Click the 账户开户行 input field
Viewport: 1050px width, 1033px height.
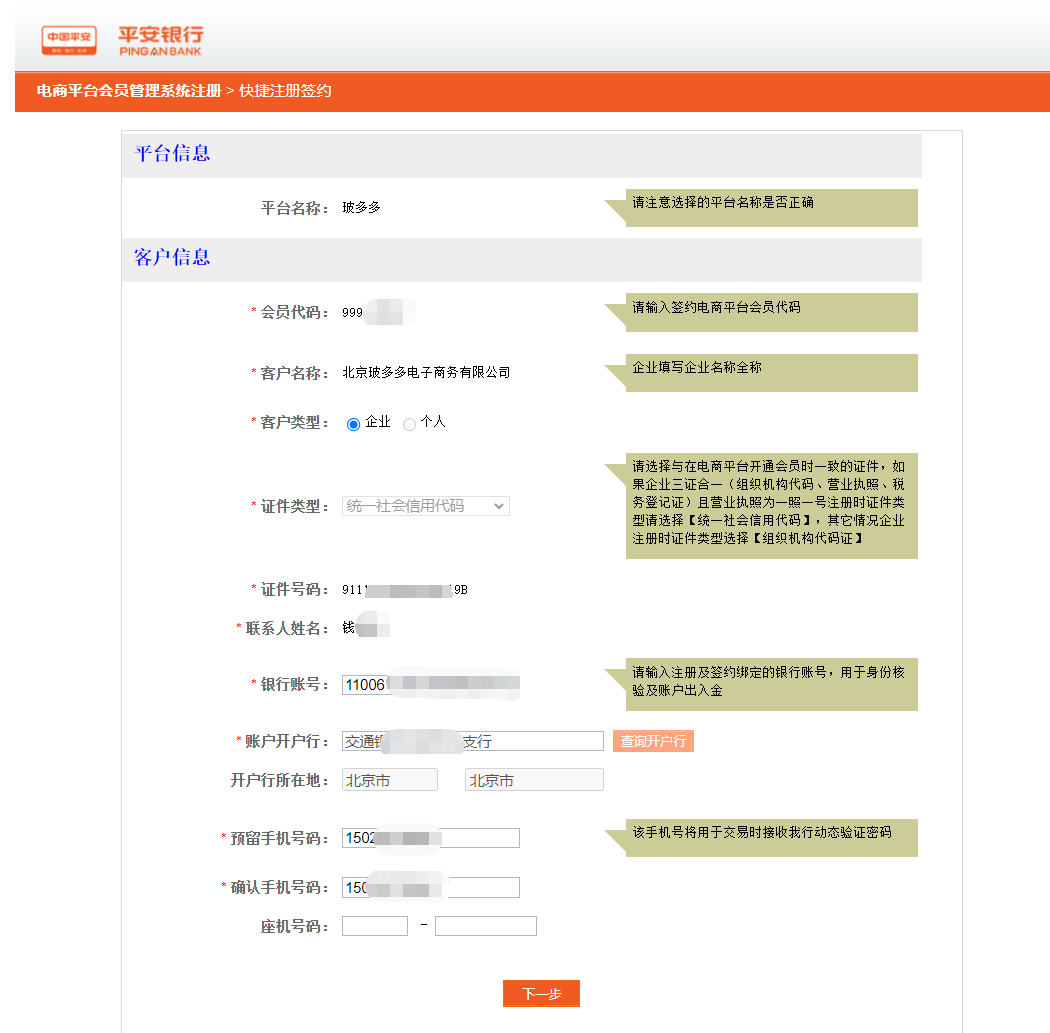pyautogui.click(x=473, y=741)
